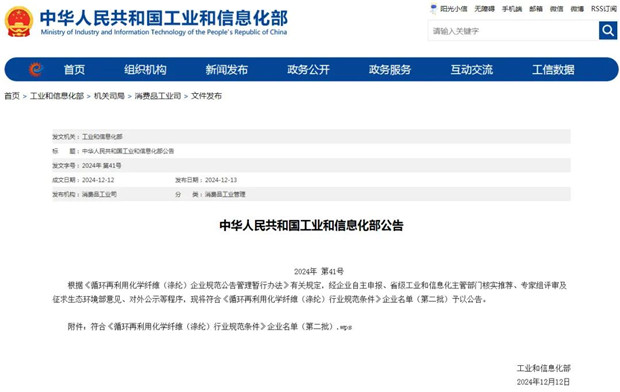
Task: Go to 机关司局 breadcrumb link
Action: pyautogui.click(x=109, y=96)
